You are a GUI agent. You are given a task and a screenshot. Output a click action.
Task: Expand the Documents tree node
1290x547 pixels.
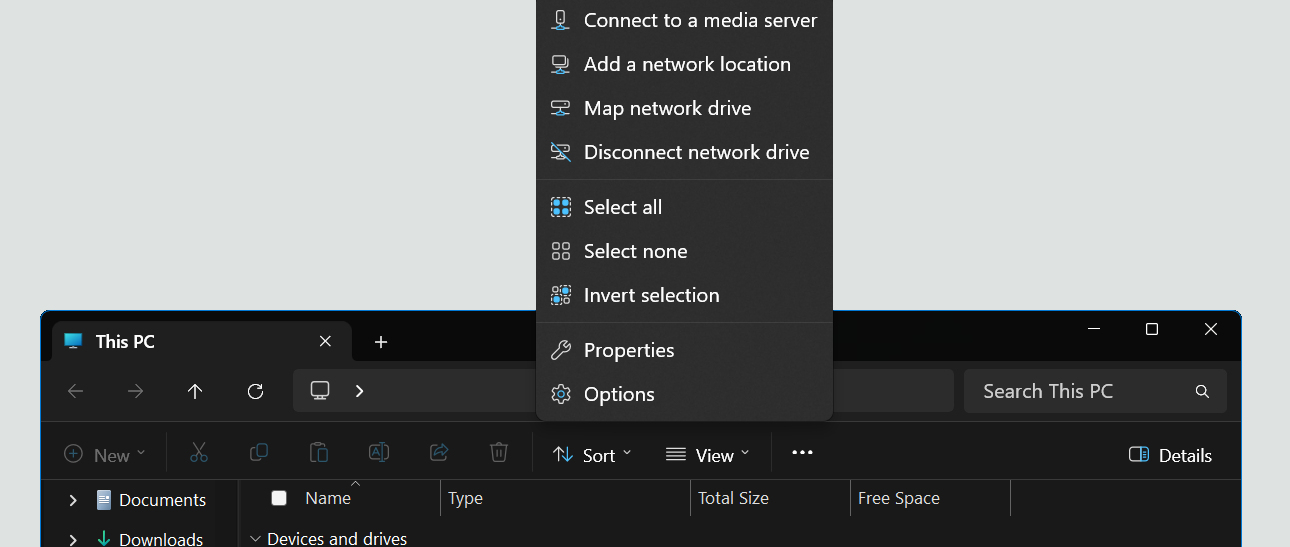coord(72,500)
